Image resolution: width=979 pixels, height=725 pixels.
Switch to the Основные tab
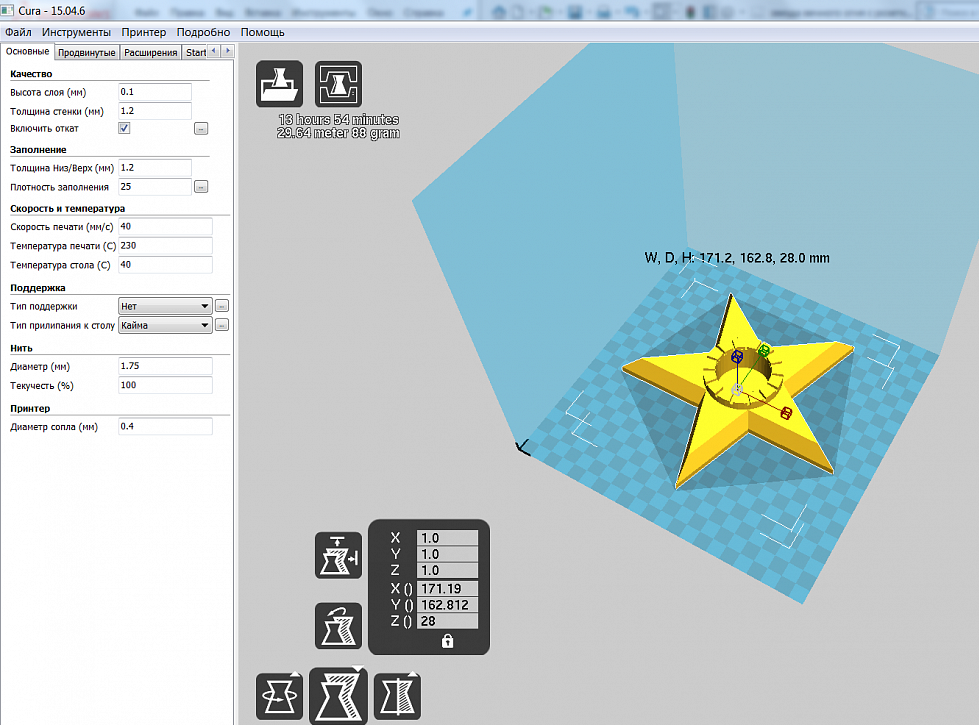[27, 51]
